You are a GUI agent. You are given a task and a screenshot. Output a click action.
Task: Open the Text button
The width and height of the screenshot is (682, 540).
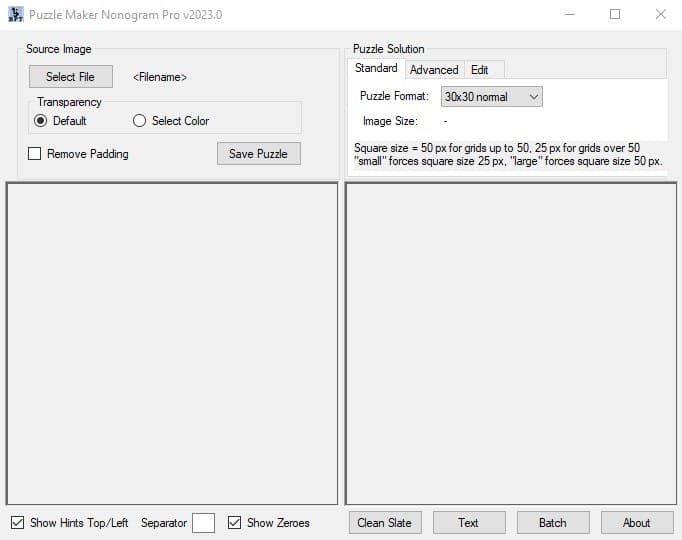coord(468,523)
